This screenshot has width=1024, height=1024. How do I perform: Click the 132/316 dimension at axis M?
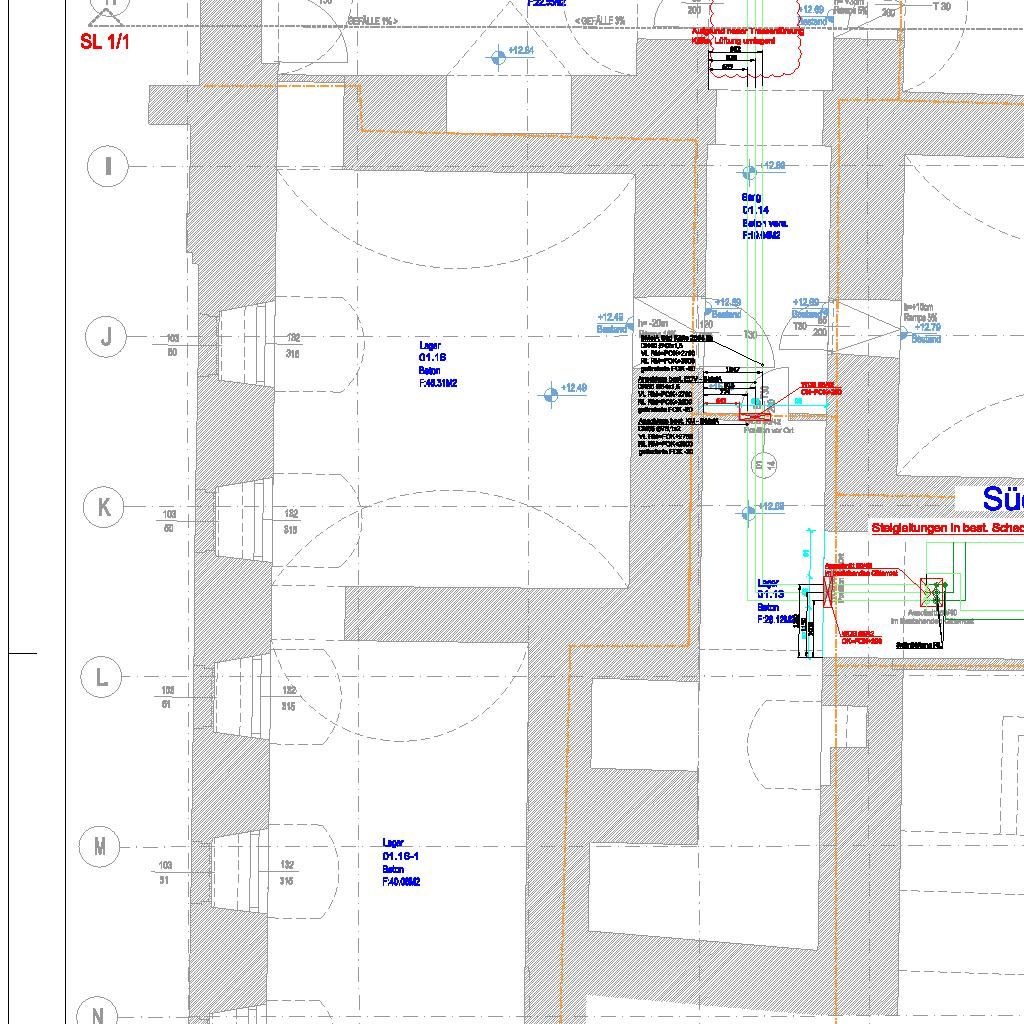tap(287, 873)
